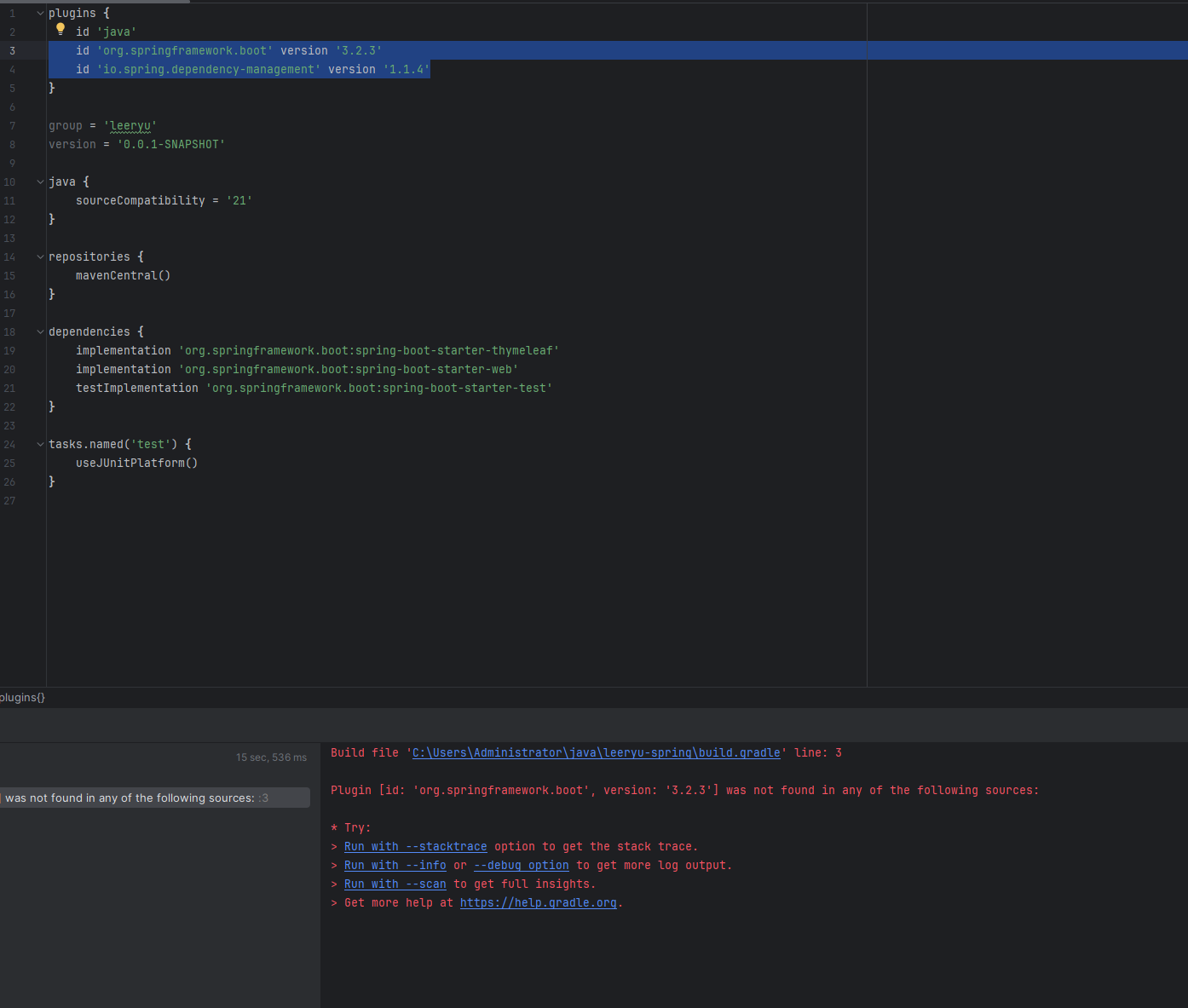Click the Run with --scan link

tap(395, 884)
